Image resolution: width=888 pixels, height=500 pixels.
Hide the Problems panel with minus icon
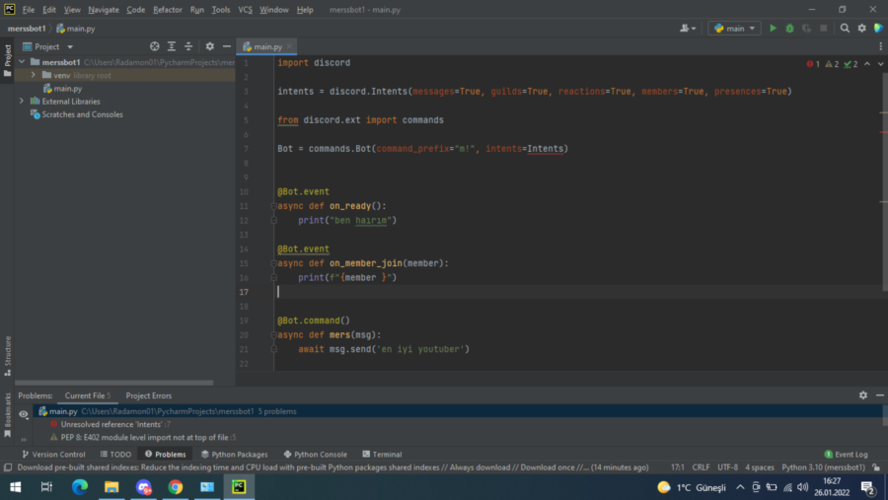(x=880, y=395)
